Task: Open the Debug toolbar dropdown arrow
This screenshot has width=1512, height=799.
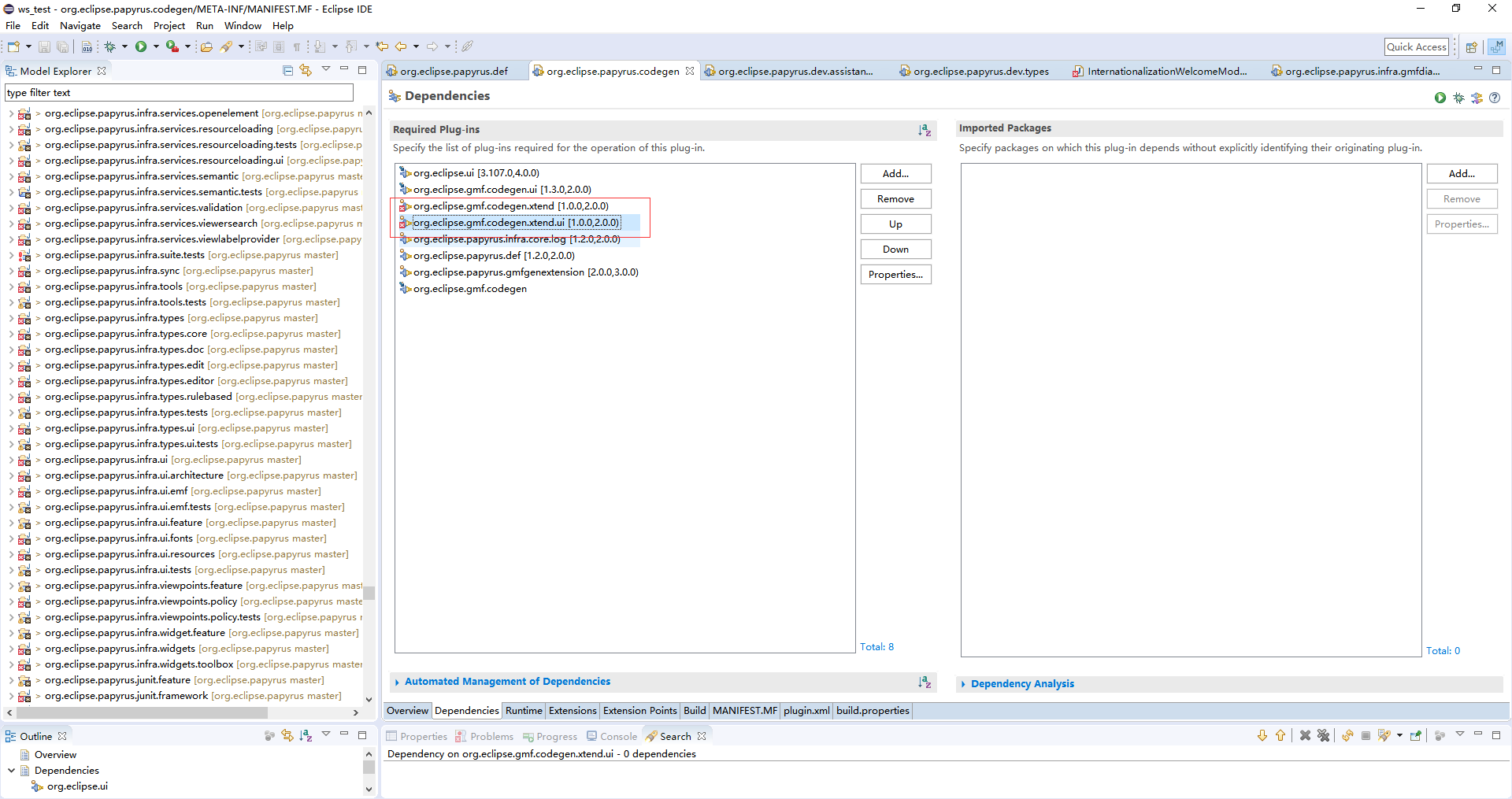Action: [x=124, y=46]
